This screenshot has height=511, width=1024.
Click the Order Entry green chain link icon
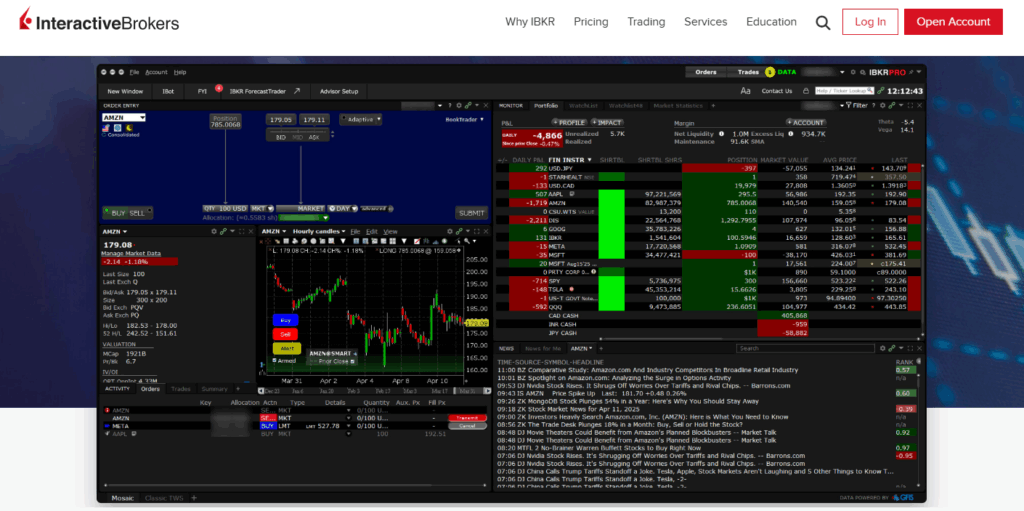468,105
